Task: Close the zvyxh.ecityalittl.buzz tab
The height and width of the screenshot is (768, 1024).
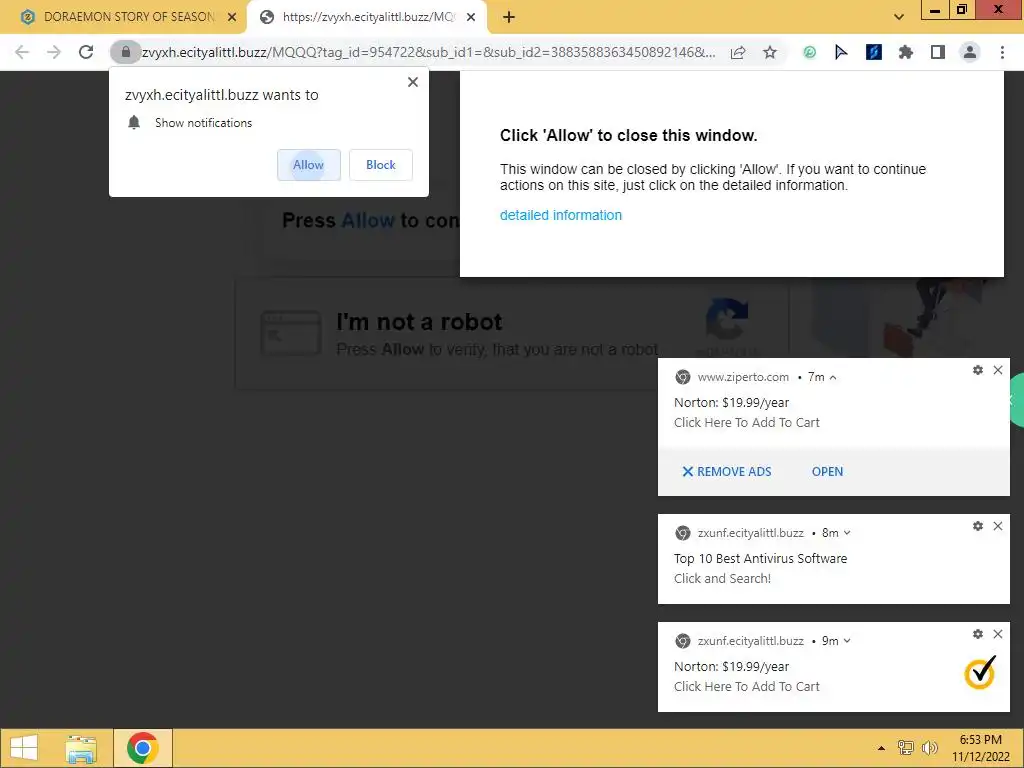Action: 471,18
